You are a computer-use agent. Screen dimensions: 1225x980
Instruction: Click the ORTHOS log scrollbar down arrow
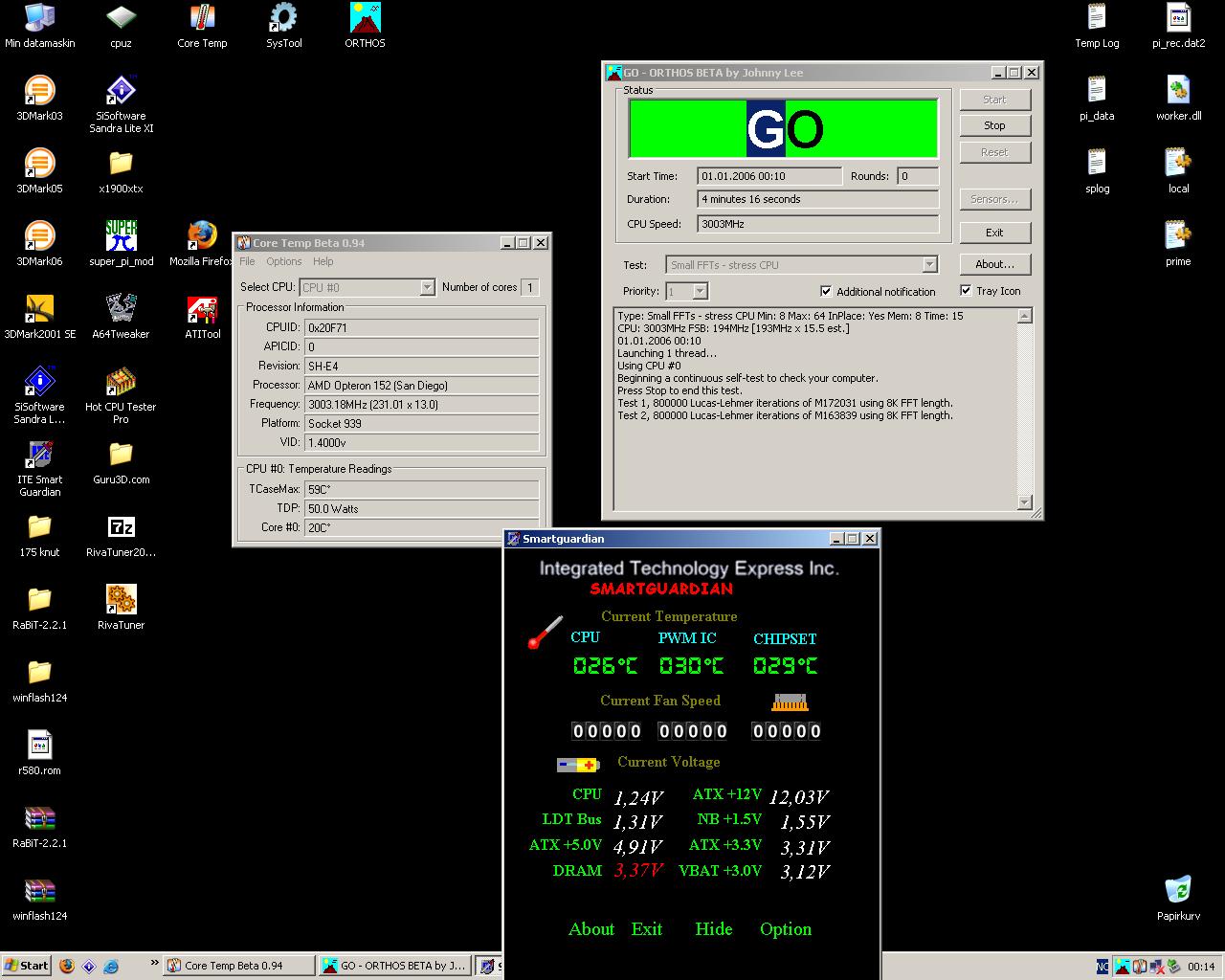(1025, 502)
